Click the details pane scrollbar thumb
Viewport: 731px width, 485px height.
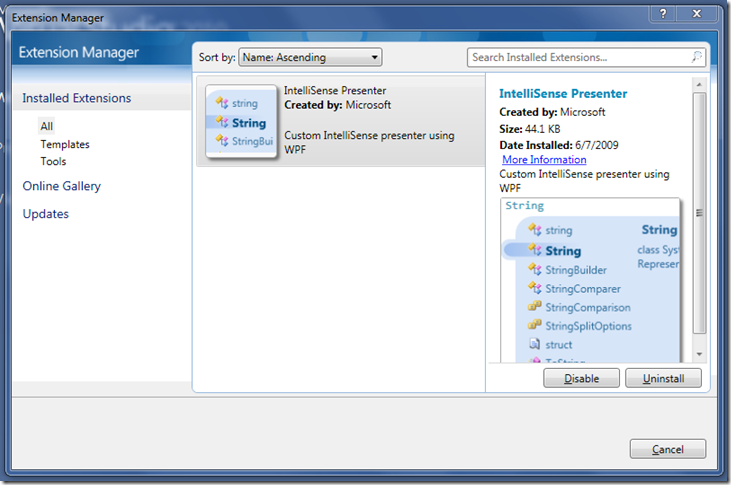(699, 213)
